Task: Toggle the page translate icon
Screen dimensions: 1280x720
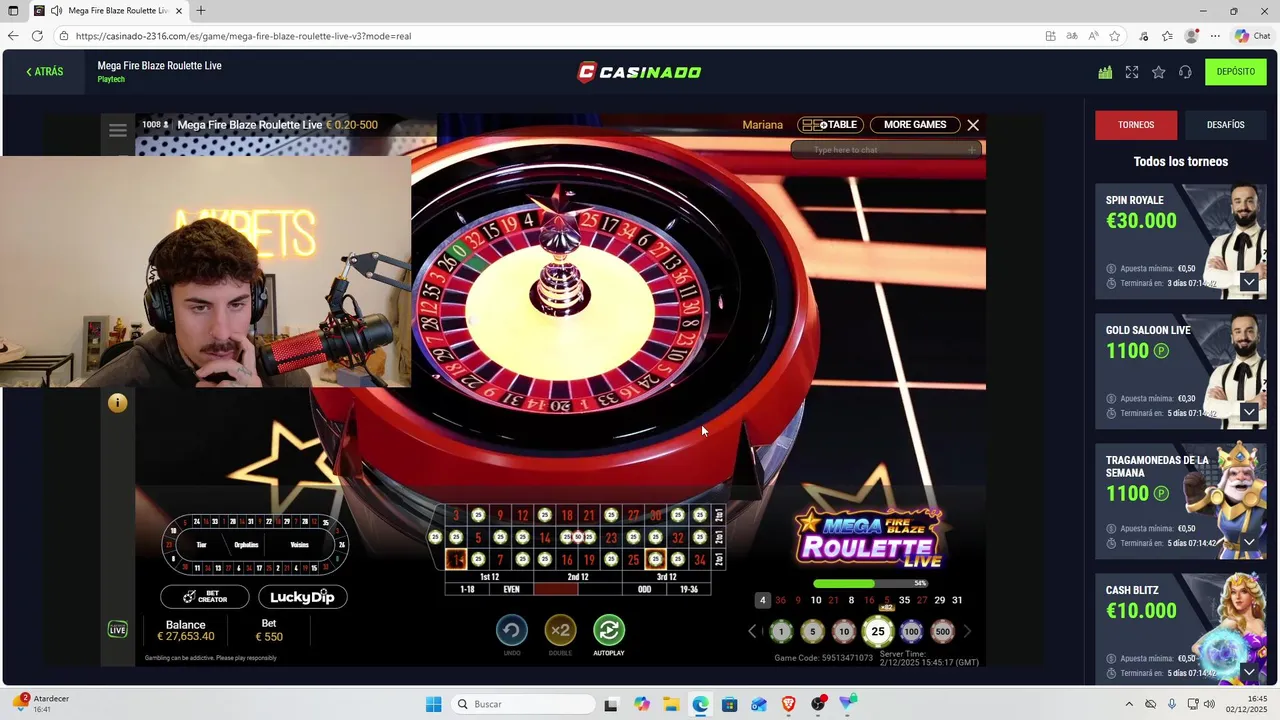Action: pyautogui.click(x=1071, y=36)
